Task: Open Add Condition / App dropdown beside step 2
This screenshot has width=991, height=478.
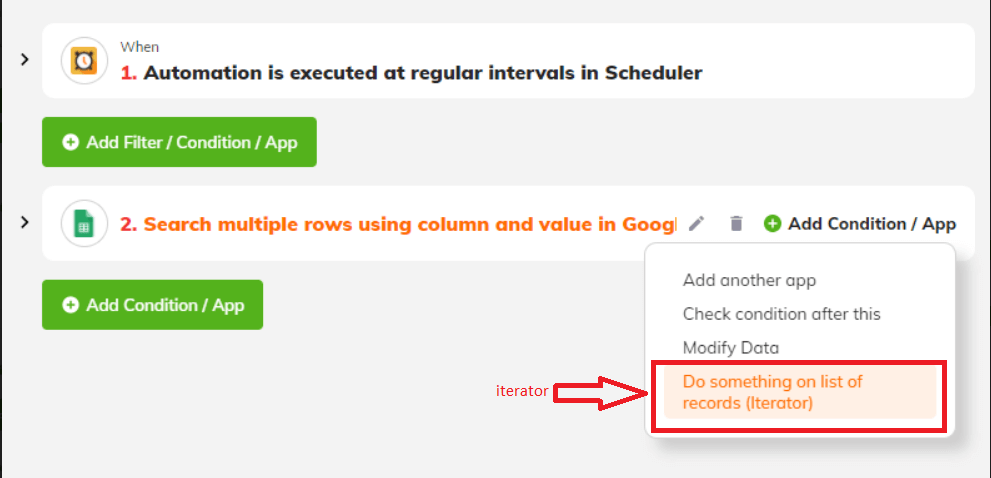Action: click(860, 224)
